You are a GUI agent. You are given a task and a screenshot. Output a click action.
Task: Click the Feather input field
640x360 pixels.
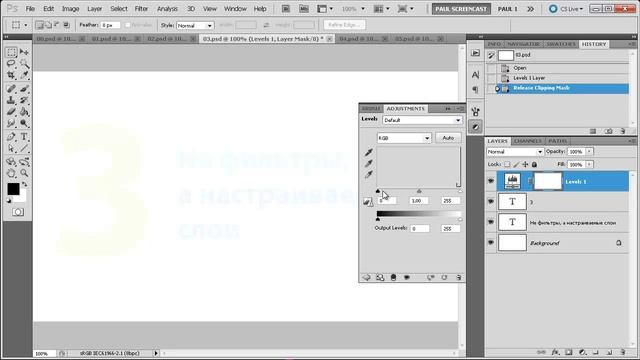tap(110, 25)
